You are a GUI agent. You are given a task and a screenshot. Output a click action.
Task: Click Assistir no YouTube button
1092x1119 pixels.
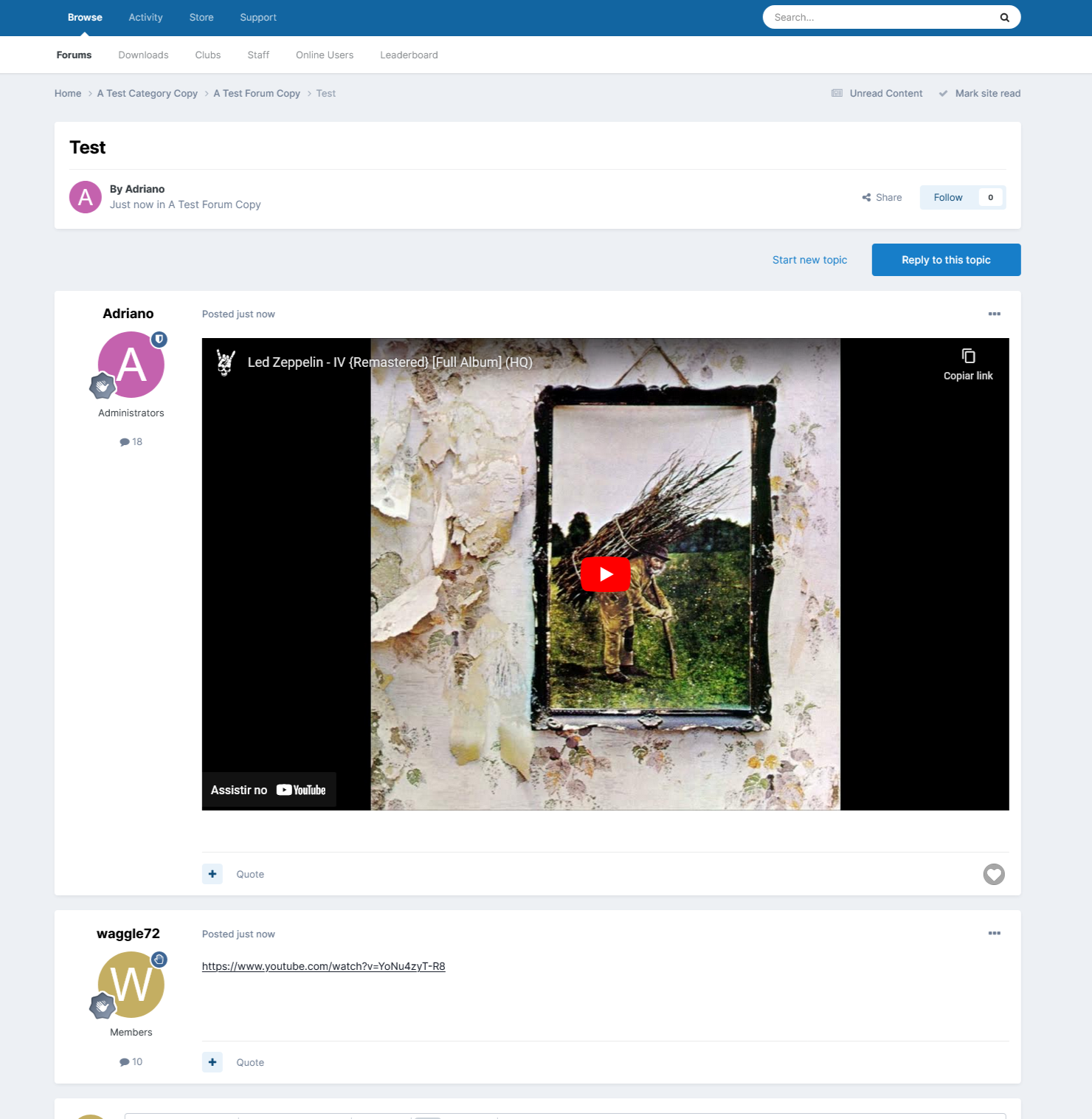point(269,790)
